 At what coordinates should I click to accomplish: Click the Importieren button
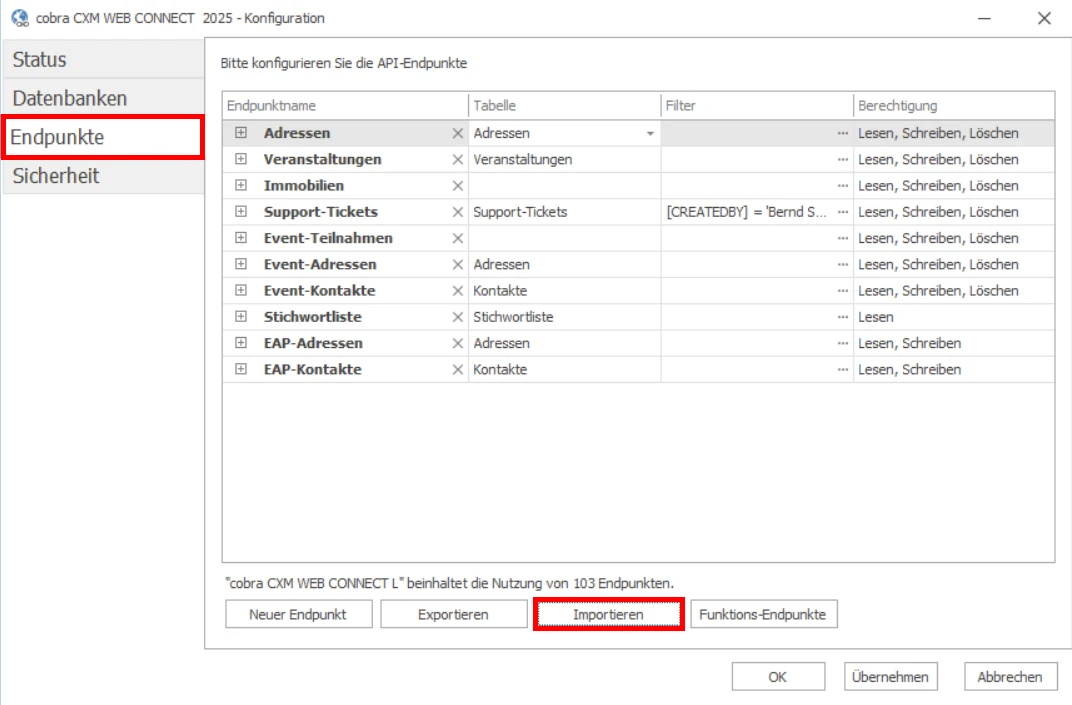pos(608,614)
